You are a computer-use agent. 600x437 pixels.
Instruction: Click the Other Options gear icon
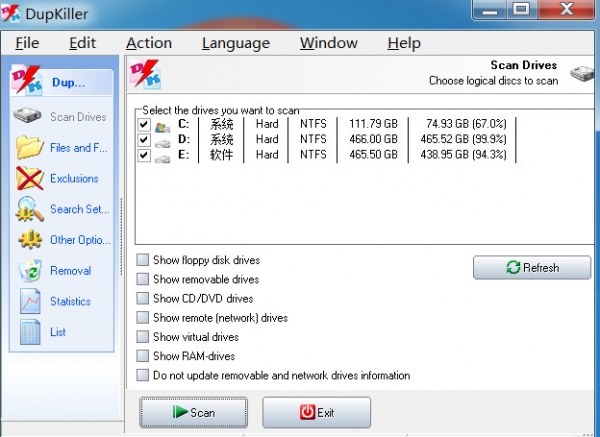(29, 240)
